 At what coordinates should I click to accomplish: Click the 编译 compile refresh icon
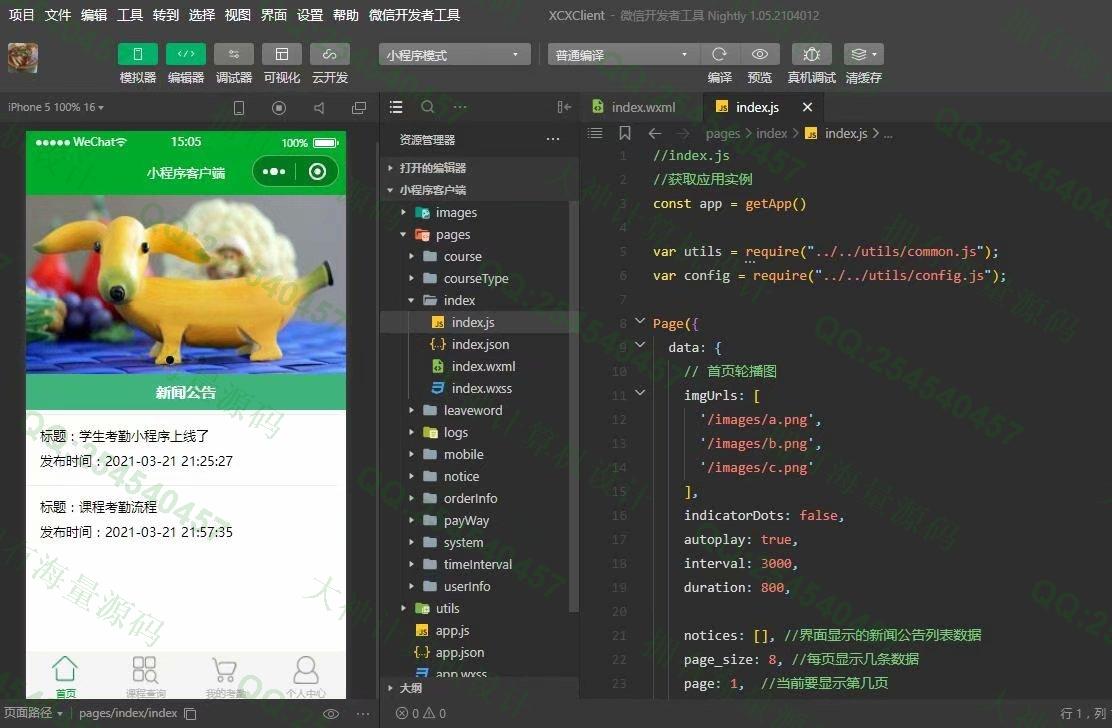(719, 55)
